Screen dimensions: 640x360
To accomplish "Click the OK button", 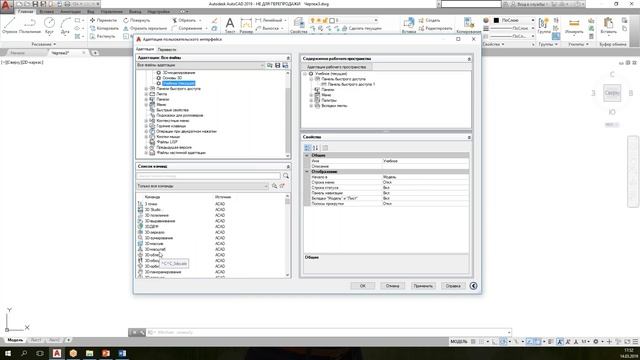I will [362, 286].
